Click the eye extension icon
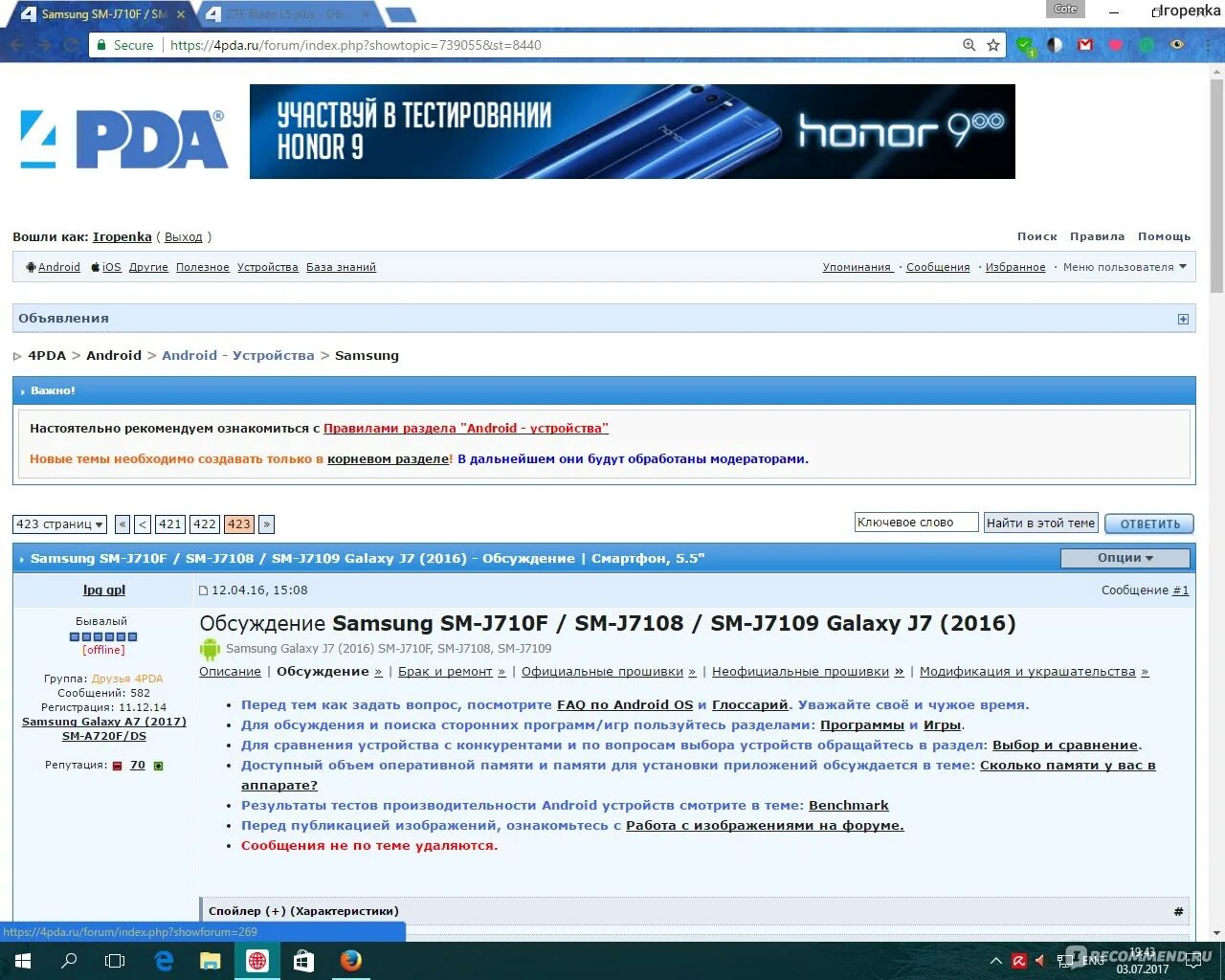This screenshot has height=980, width=1225. point(1177,45)
